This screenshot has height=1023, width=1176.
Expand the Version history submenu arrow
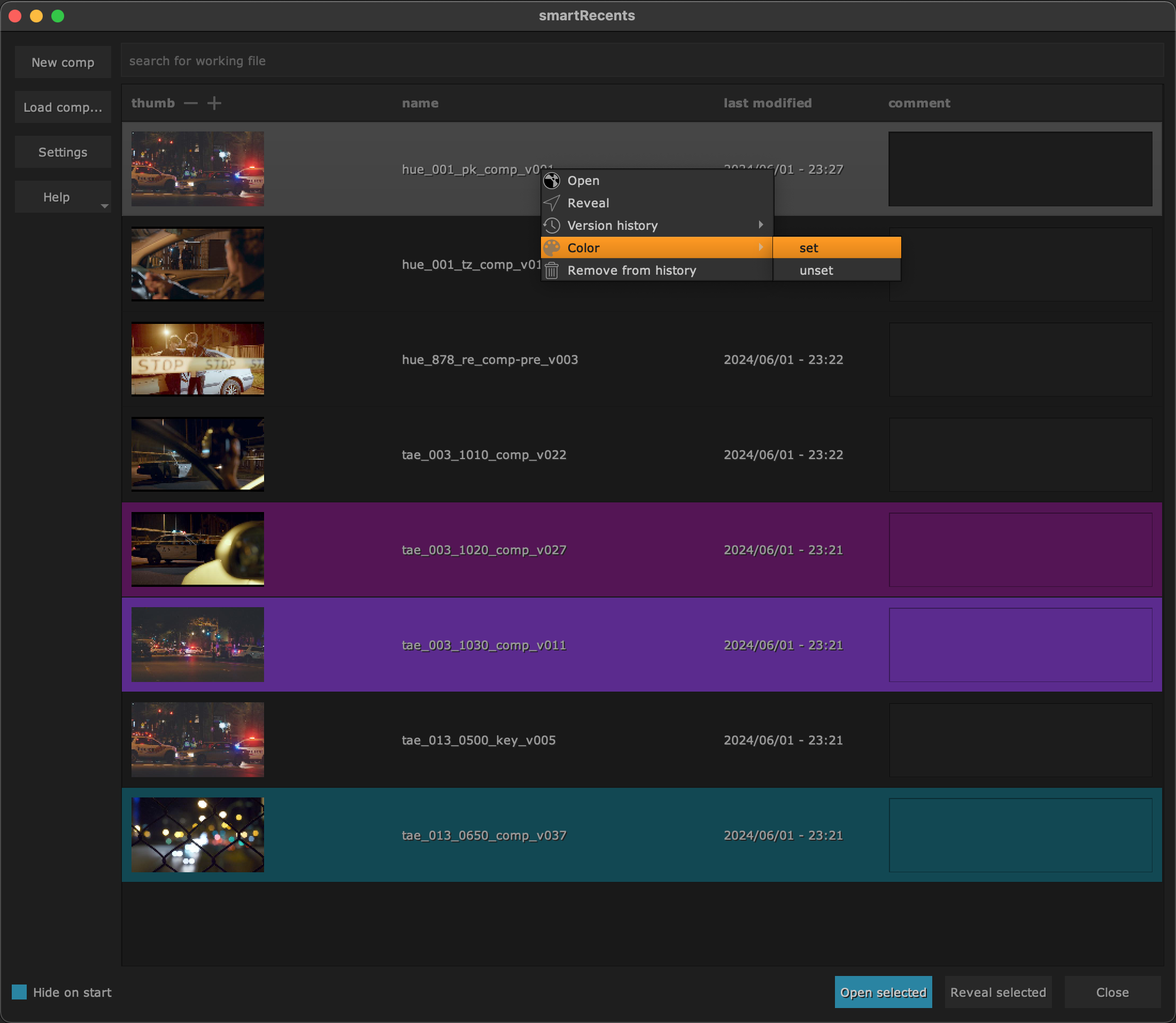761,225
